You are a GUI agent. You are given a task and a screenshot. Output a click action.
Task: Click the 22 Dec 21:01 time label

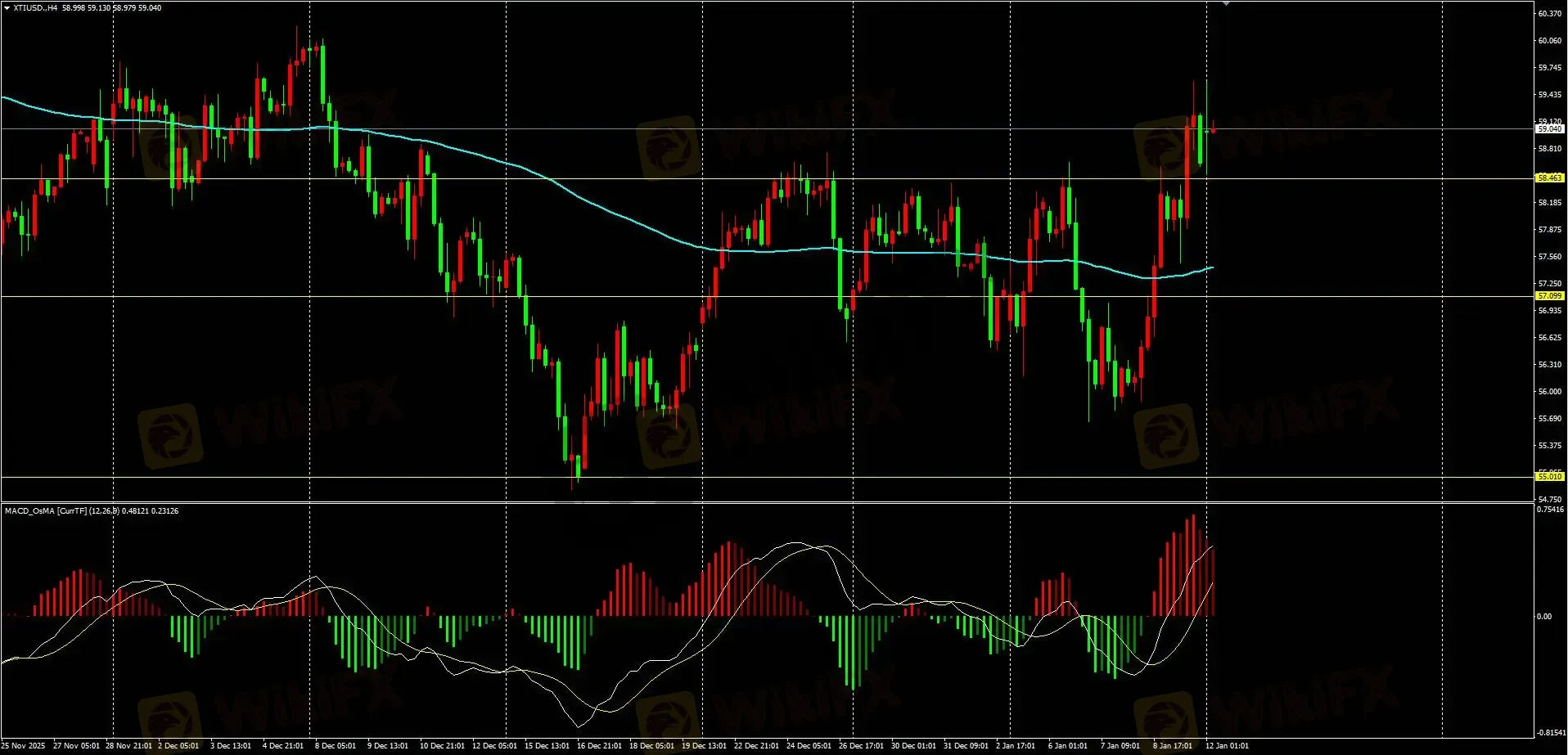click(757, 746)
